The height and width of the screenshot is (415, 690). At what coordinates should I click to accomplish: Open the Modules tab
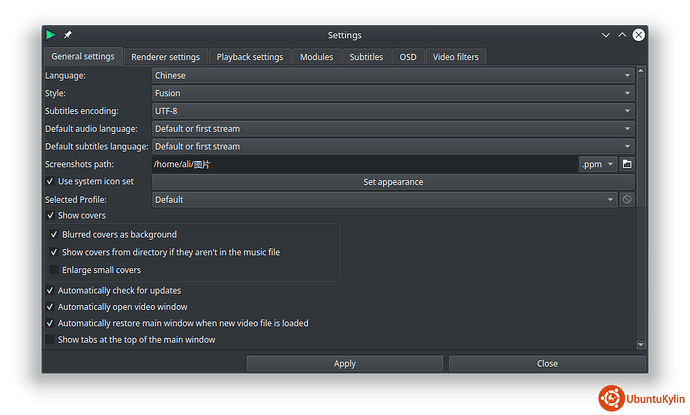pyautogui.click(x=316, y=57)
